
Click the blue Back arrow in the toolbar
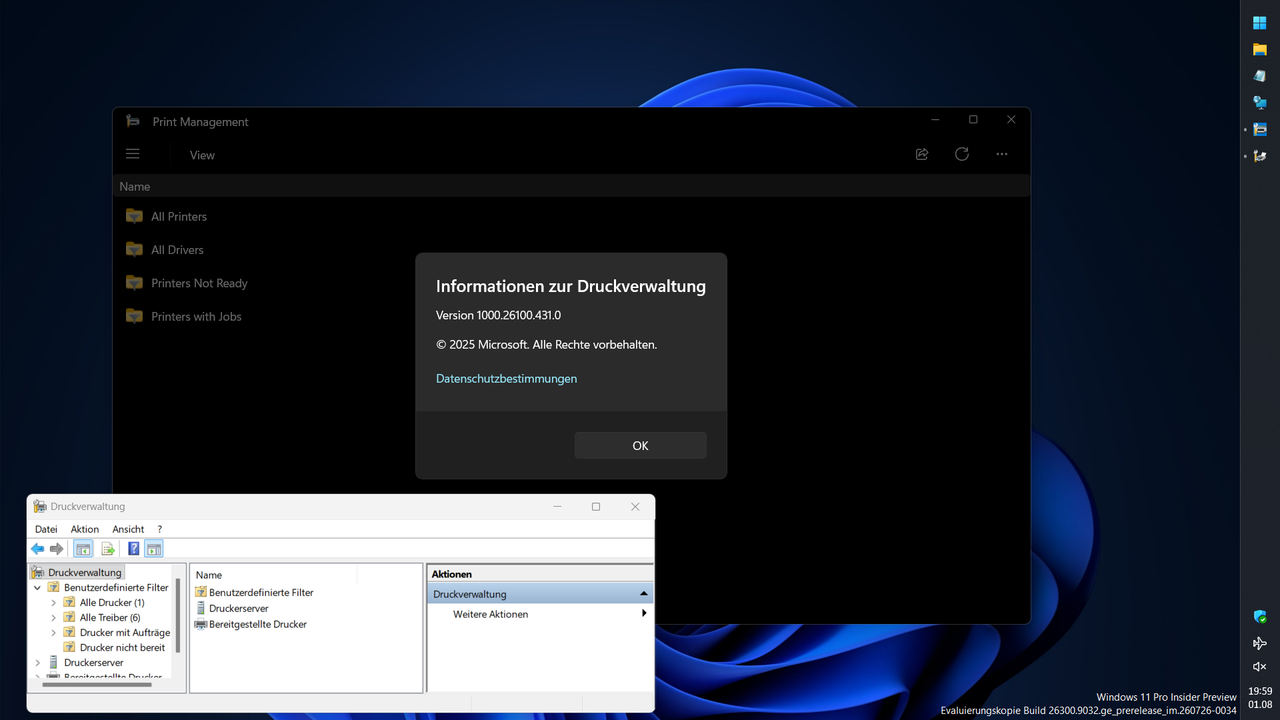pos(38,549)
